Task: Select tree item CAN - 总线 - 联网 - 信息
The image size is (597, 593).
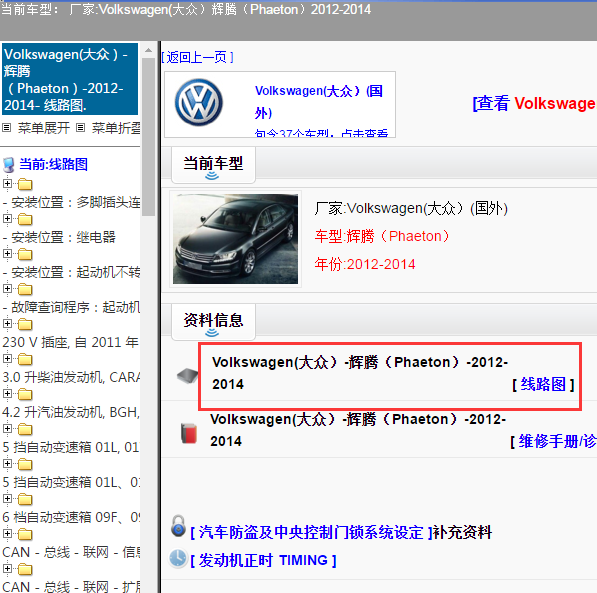Action: [71, 552]
